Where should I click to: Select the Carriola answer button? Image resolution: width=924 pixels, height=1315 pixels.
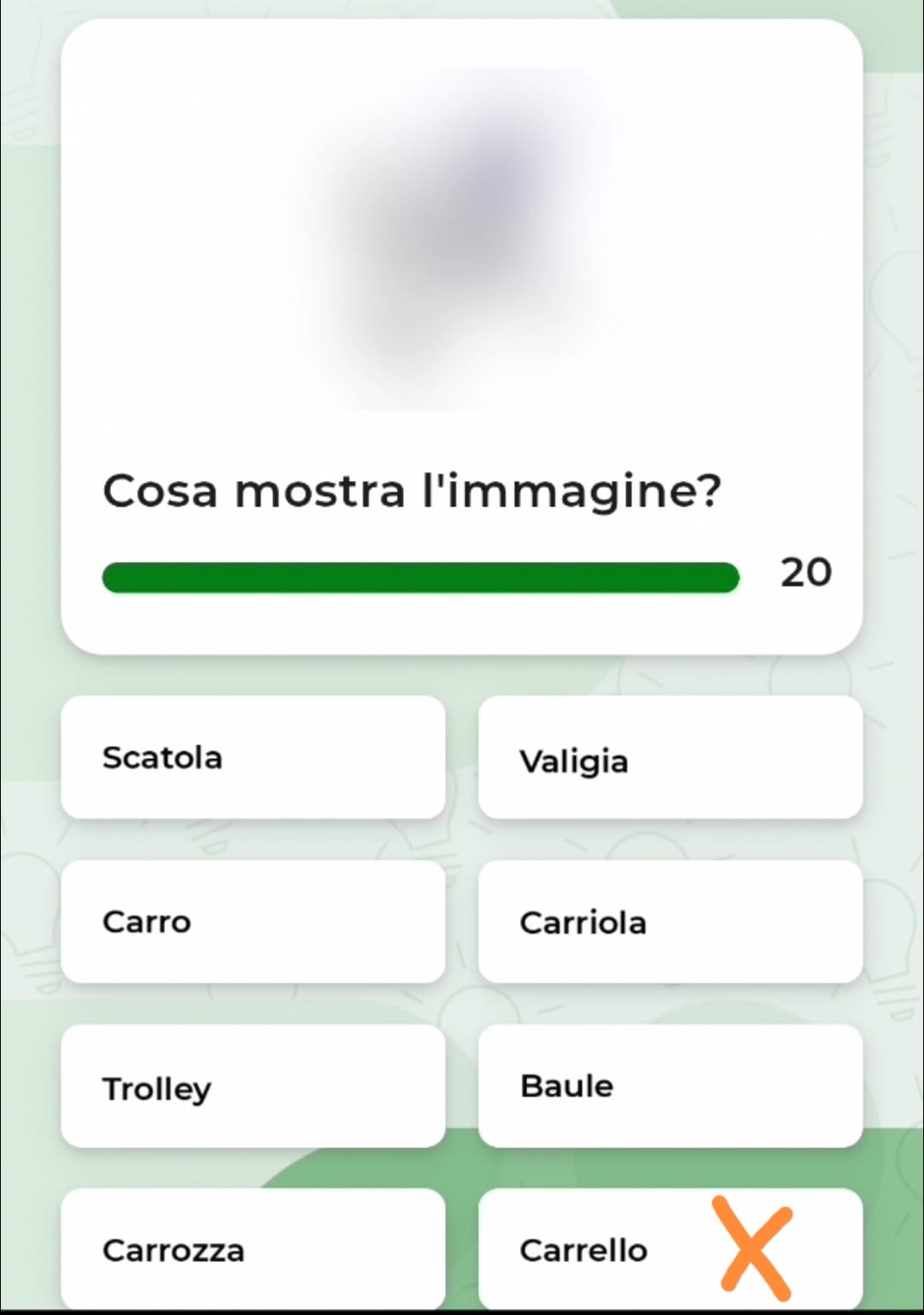point(670,921)
